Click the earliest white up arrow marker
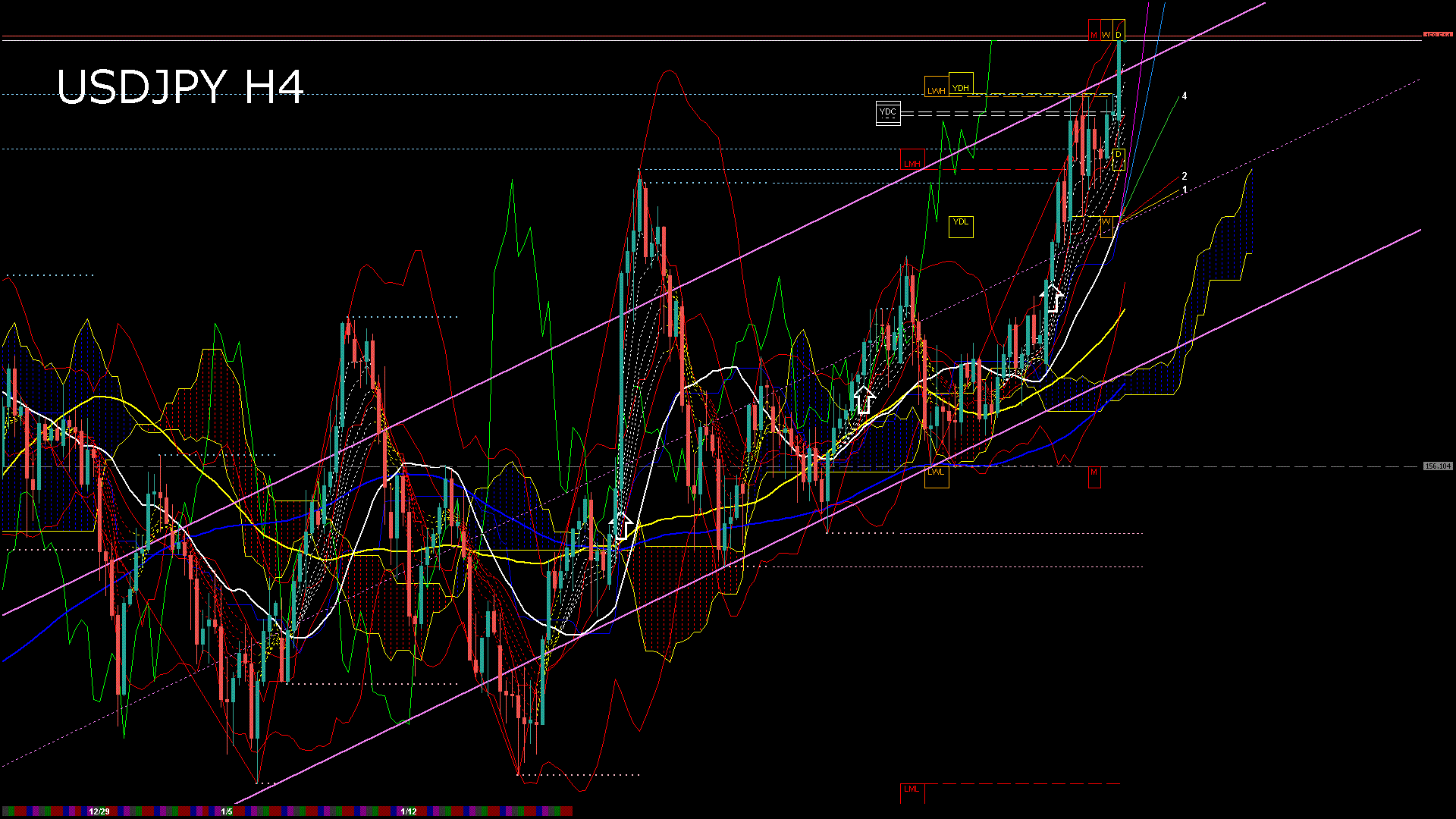The height and width of the screenshot is (819, 1456). pos(622,526)
